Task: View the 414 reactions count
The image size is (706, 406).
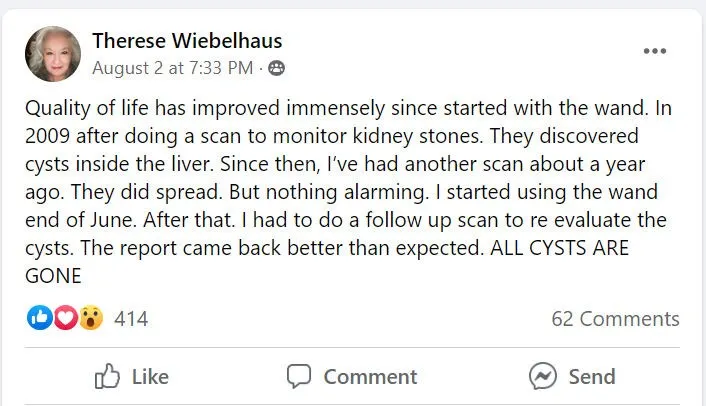Action: [x=131, y=319]
